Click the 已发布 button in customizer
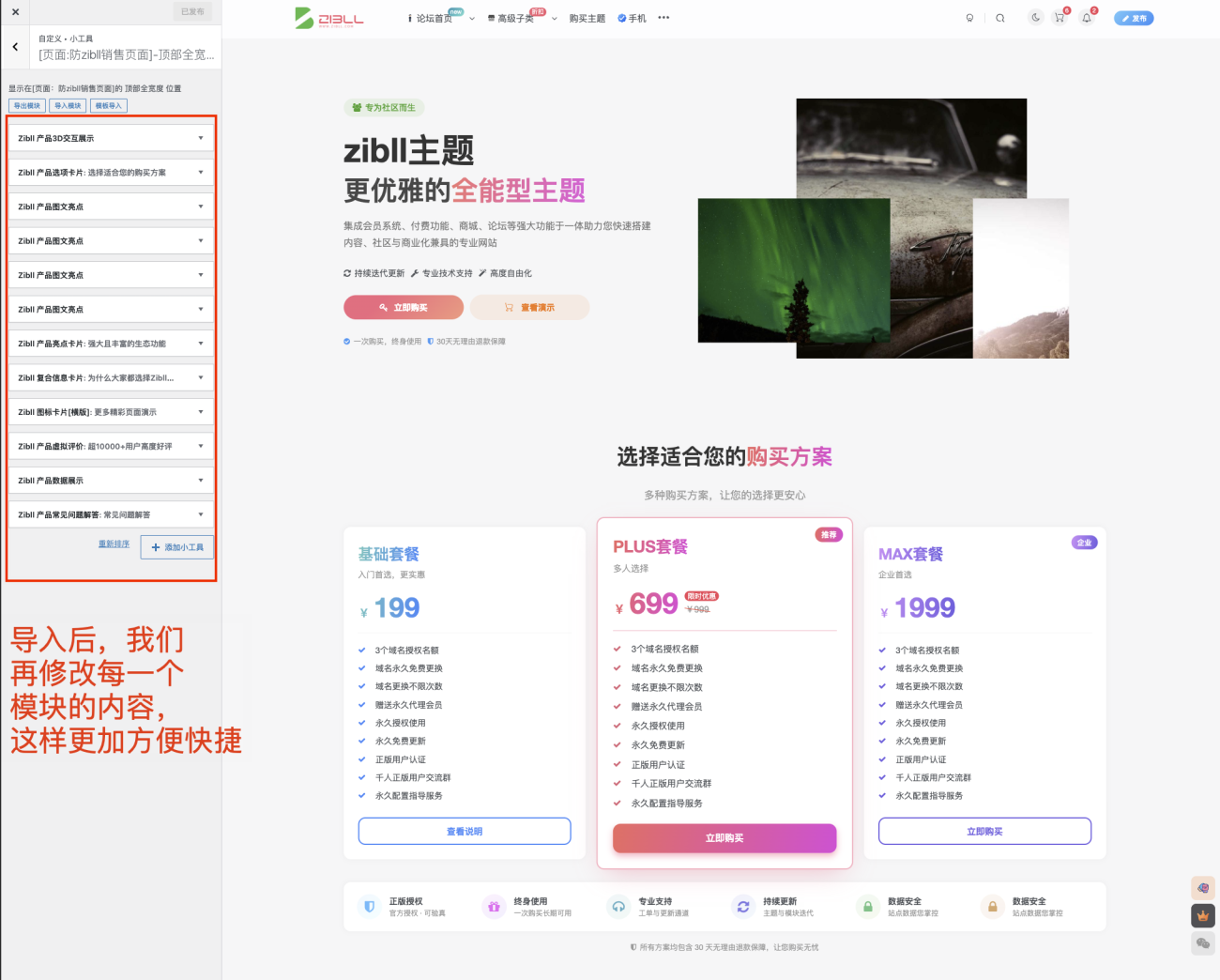The image size is (1220, 980). [x=192, y=12]
